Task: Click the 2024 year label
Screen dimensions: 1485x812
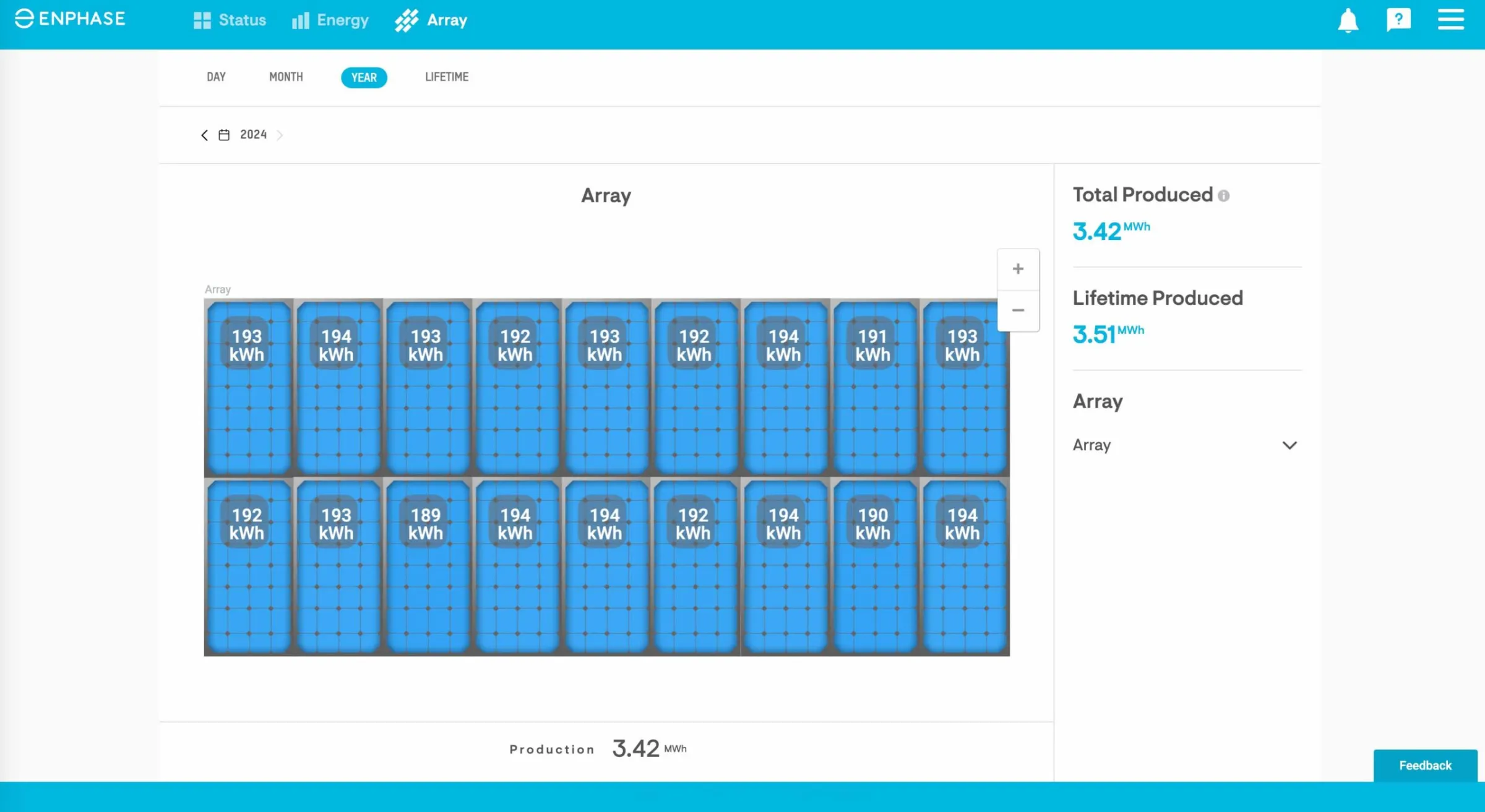Action: [253, 134]
